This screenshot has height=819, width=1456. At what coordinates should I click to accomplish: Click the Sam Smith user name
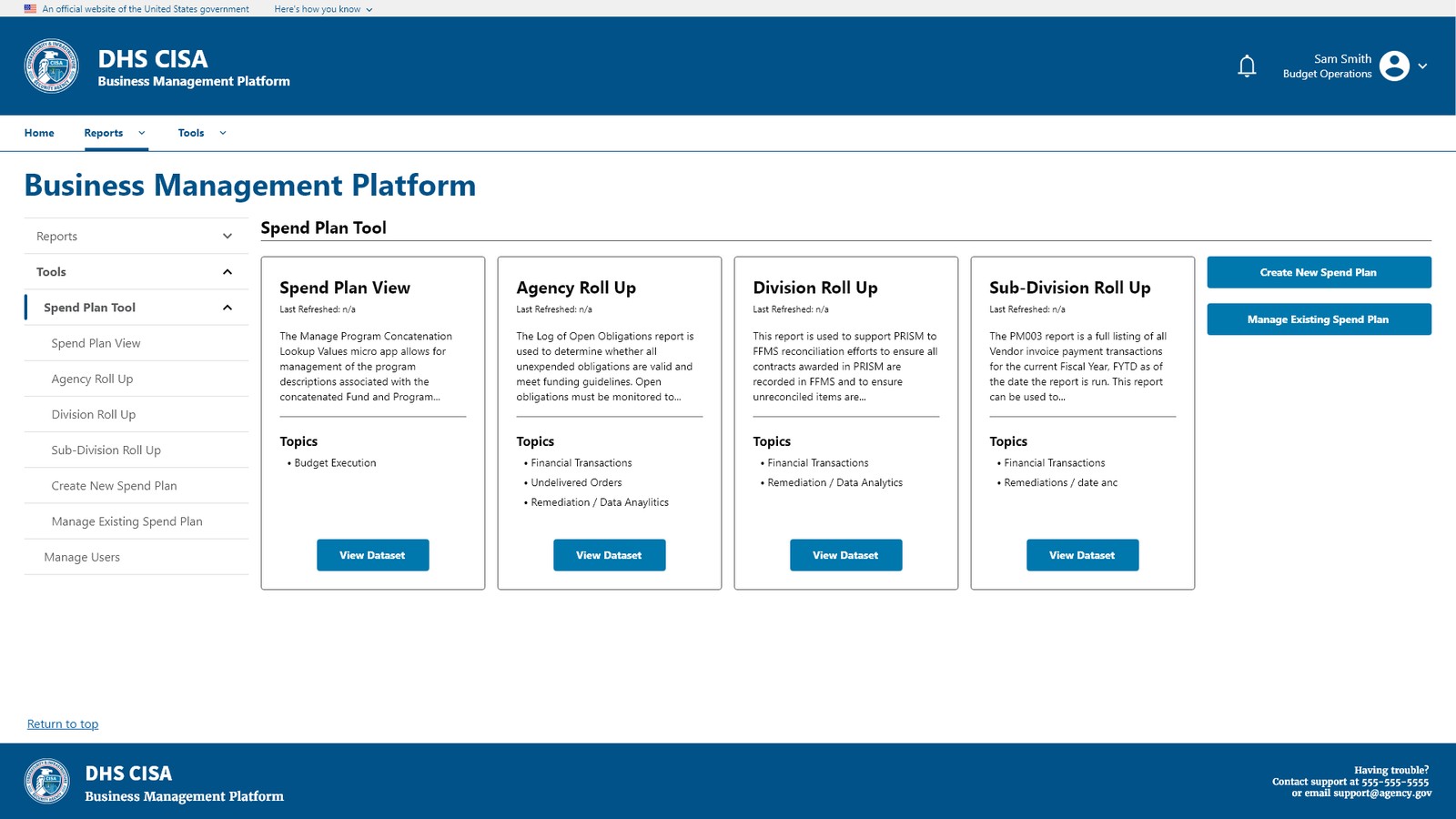click(1342, 59)
